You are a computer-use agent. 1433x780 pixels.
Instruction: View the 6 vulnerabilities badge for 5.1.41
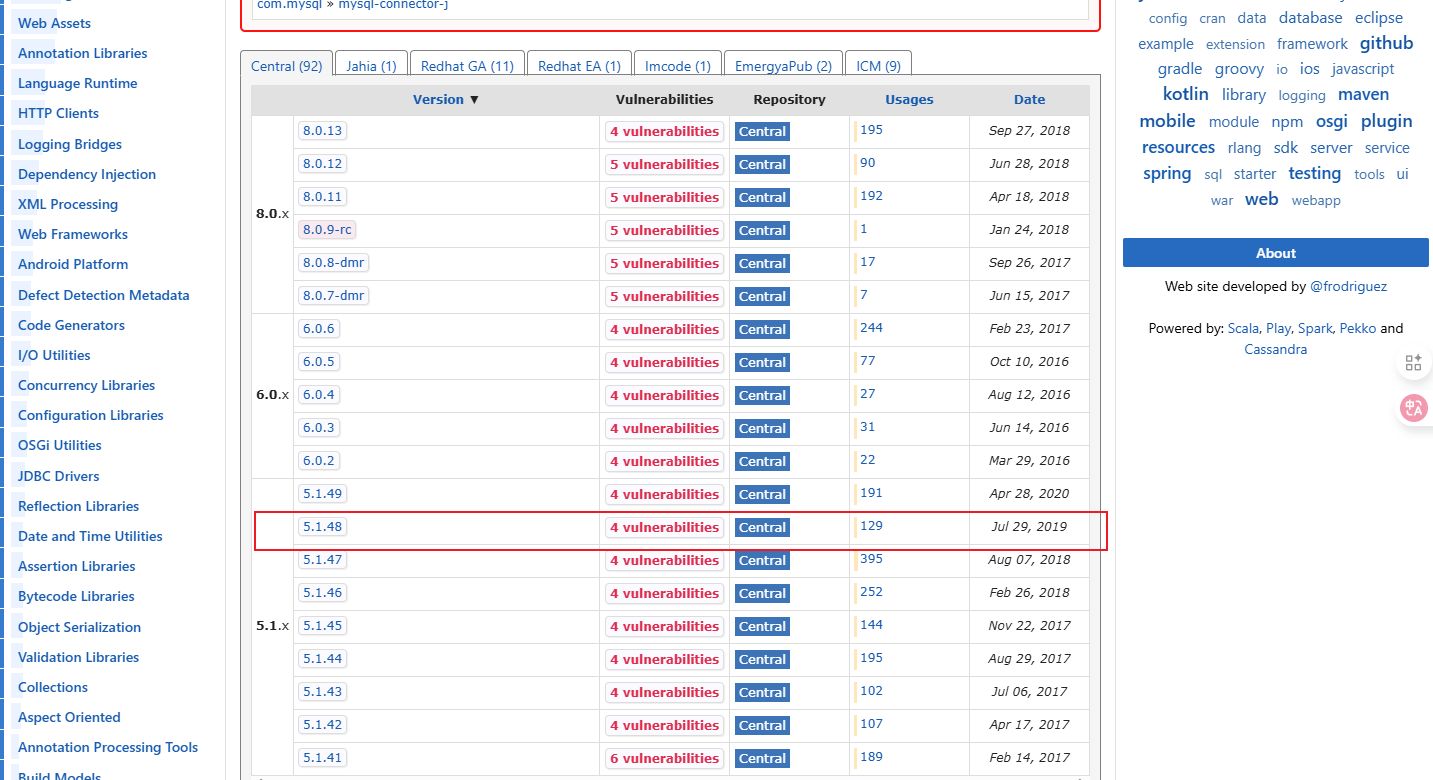point(664,758)
